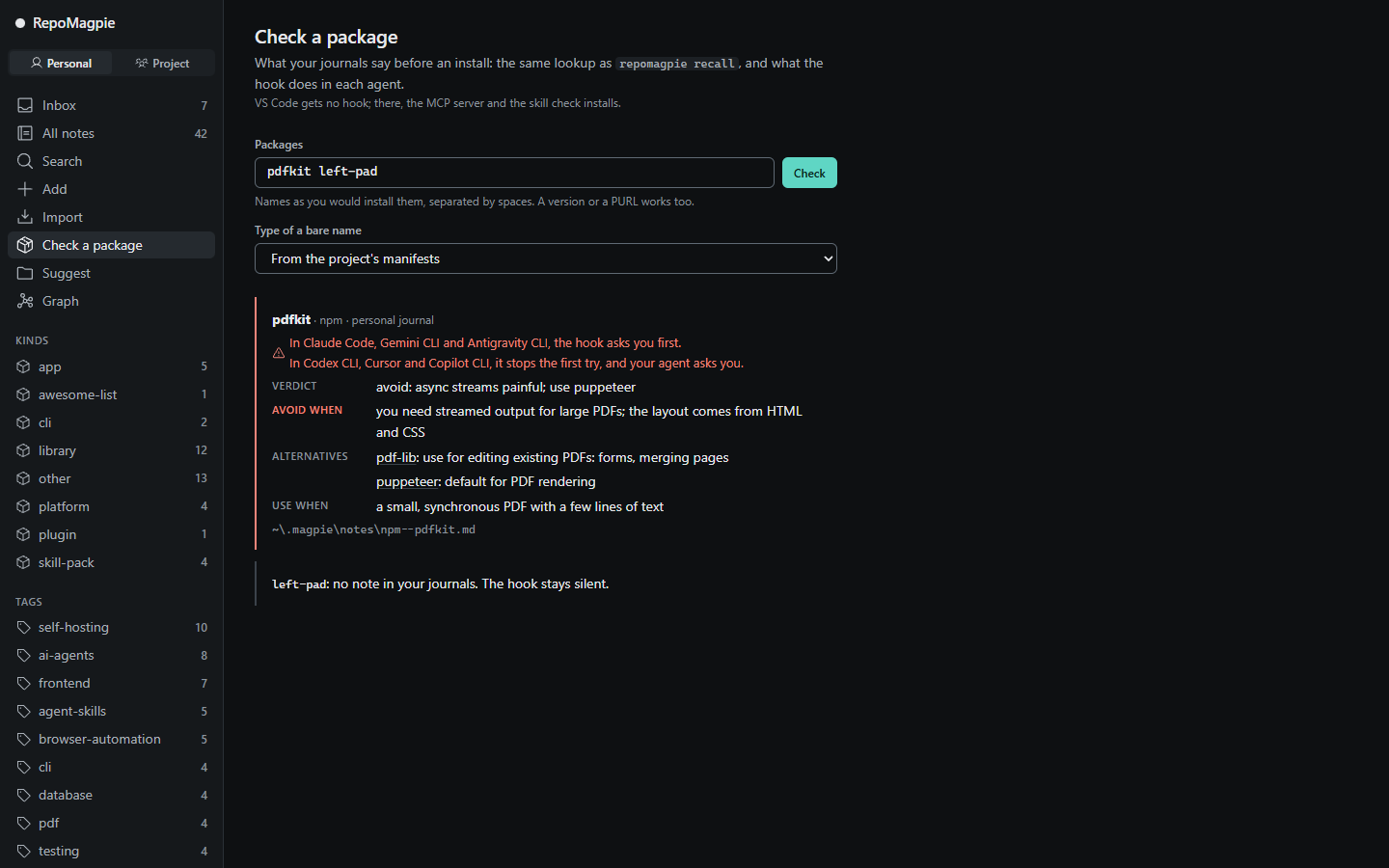Click the Add plus icon
Image resolution: width=1389 pixels, height=868 pixels.
25,189
